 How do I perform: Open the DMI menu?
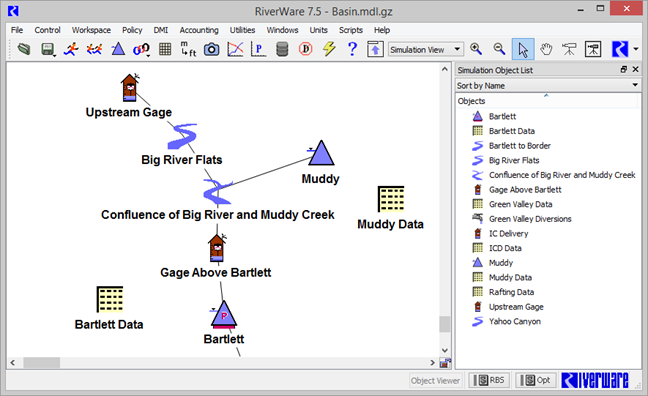pos(161,30)
